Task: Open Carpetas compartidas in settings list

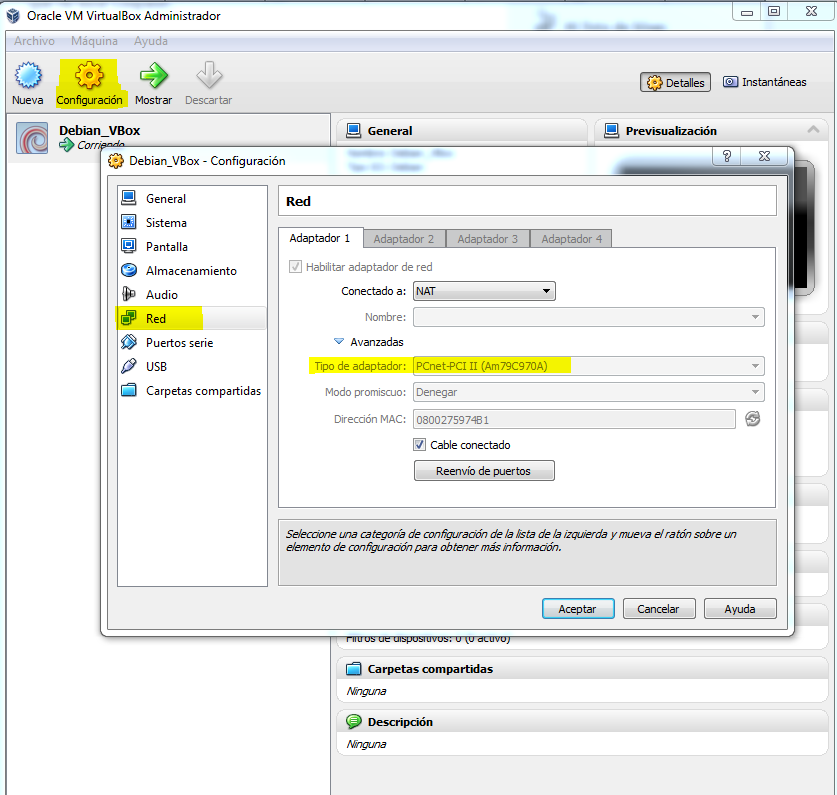Action: tap(192, 391)
